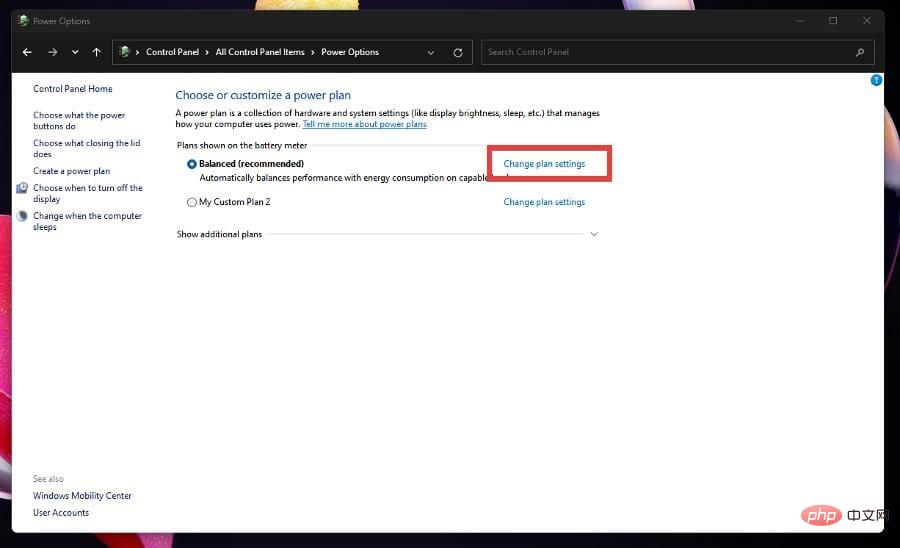
Task: Minimize the Power Options window
Action: click(800, 21)
